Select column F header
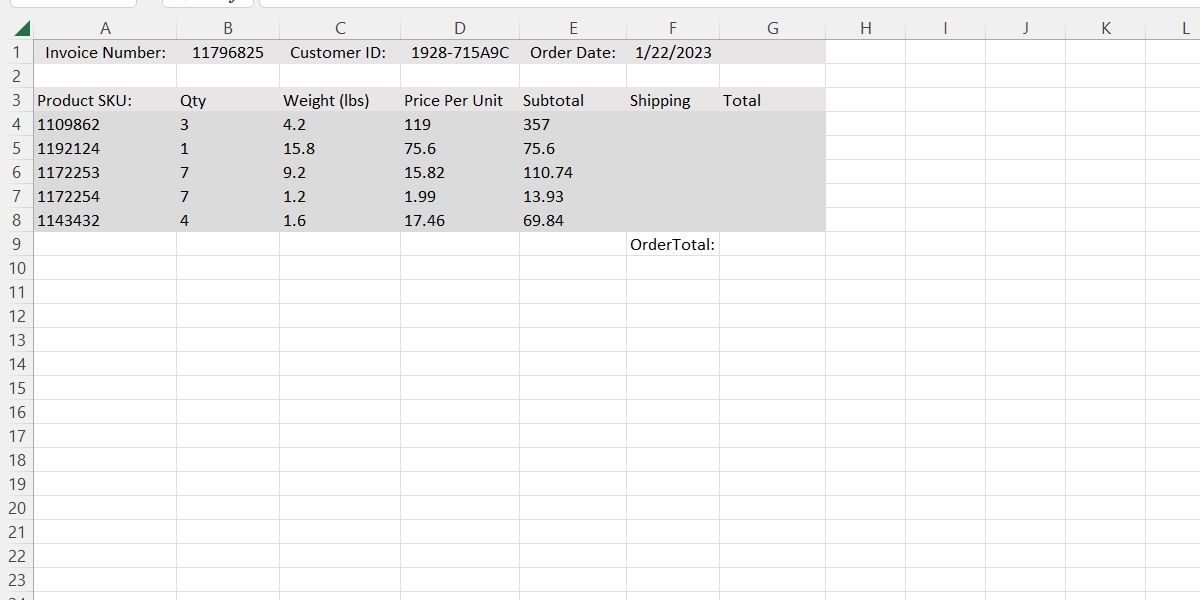The image size is (1200, 600). 673,28
